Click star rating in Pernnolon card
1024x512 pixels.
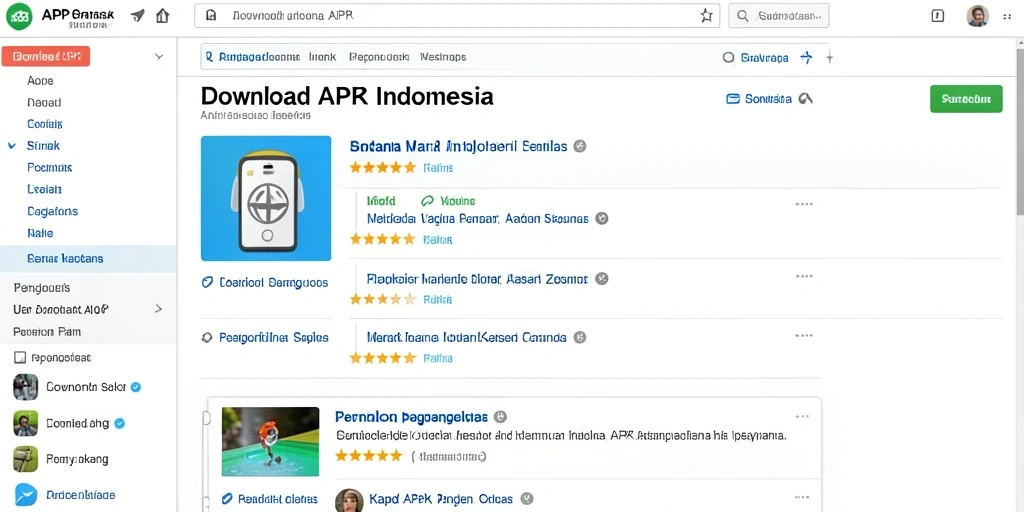[x=368, y=456]
